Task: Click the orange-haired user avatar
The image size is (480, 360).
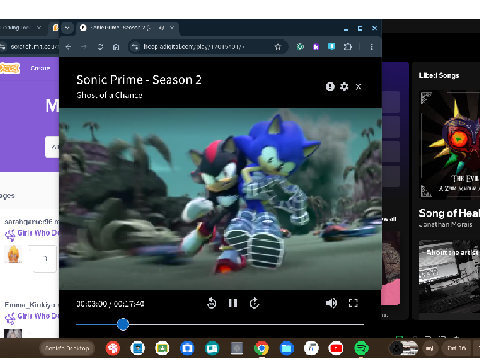Action: click(13, 254)
